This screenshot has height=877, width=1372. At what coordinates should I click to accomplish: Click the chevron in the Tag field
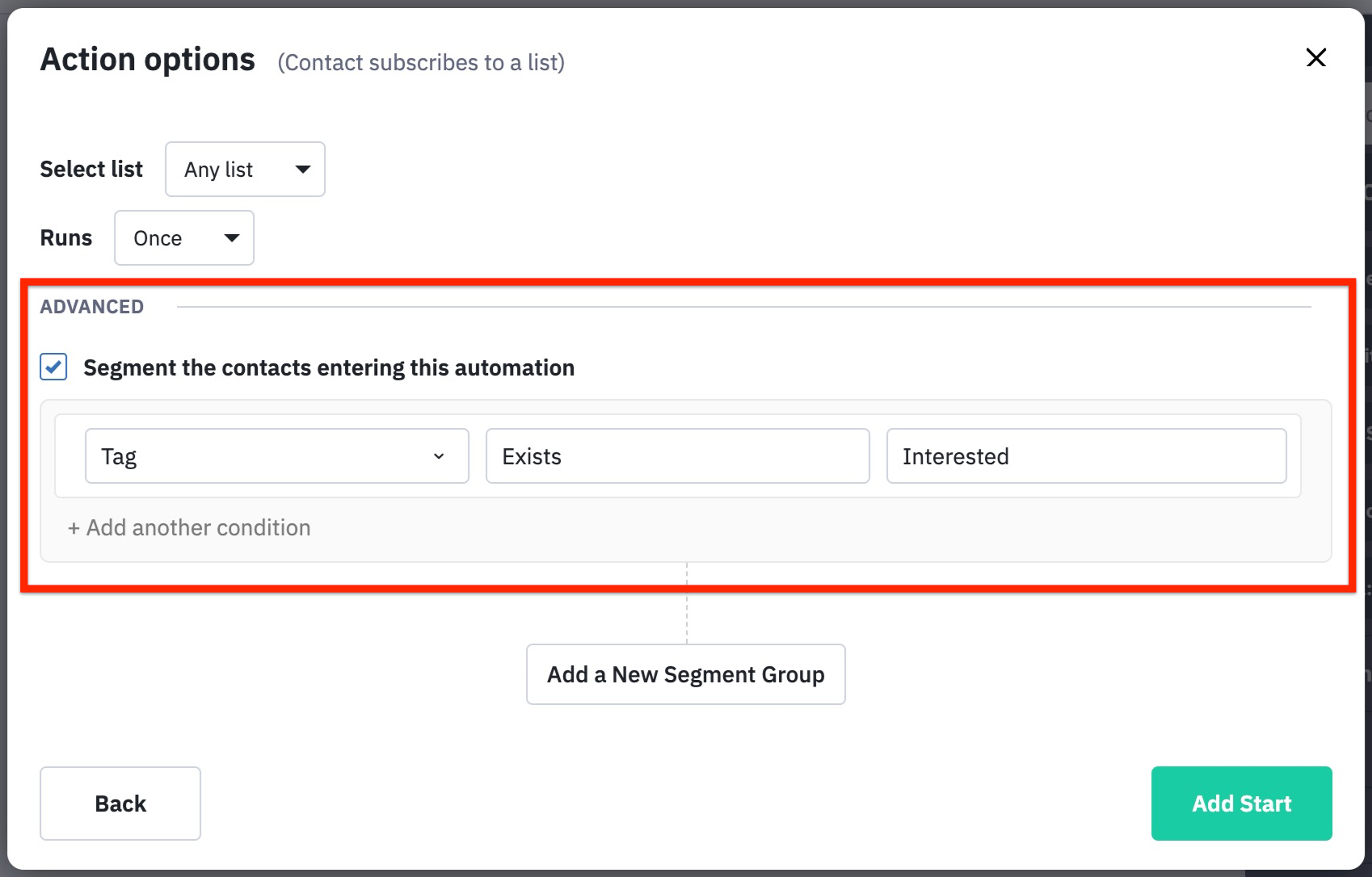click(x=439, y=456)
